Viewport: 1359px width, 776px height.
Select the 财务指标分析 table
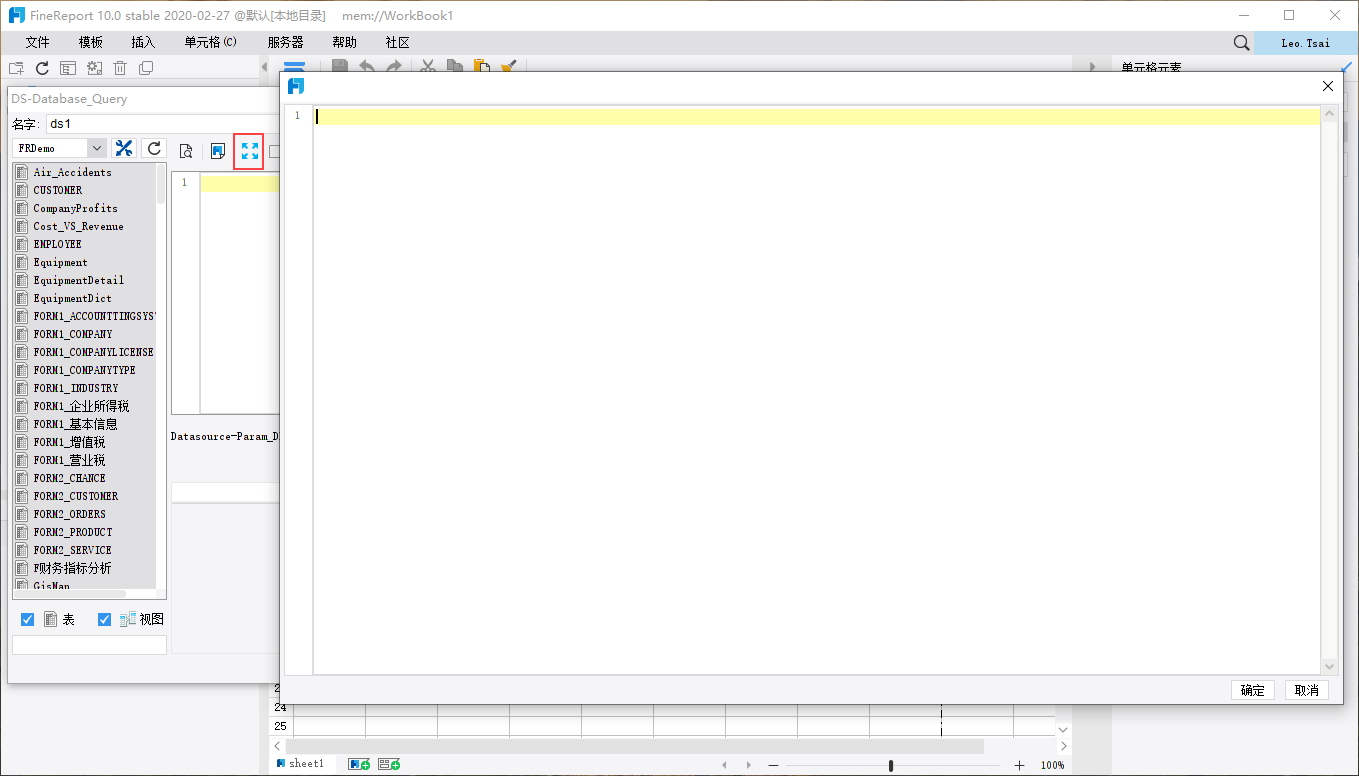pyautogui.click(x=86, y=568)
